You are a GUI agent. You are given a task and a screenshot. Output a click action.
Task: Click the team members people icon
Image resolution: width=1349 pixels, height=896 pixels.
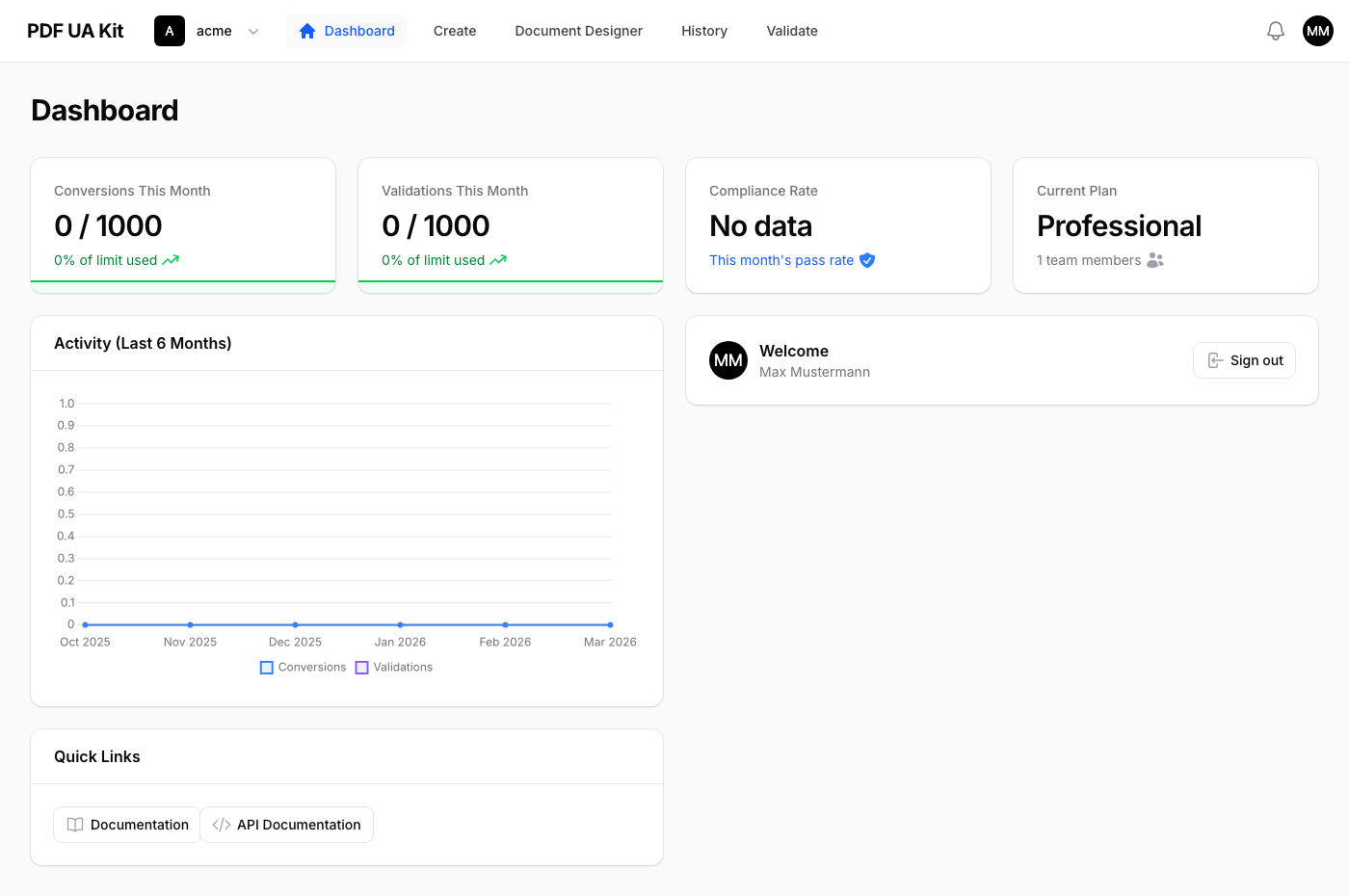[1155, 260]
